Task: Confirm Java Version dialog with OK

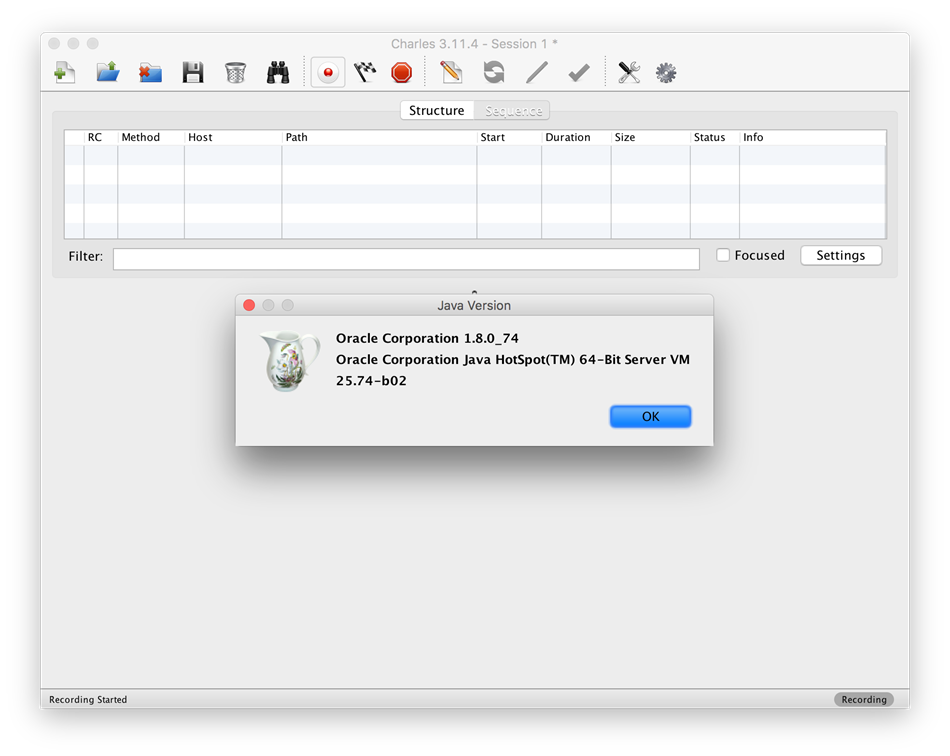Action: coord(650,417)
